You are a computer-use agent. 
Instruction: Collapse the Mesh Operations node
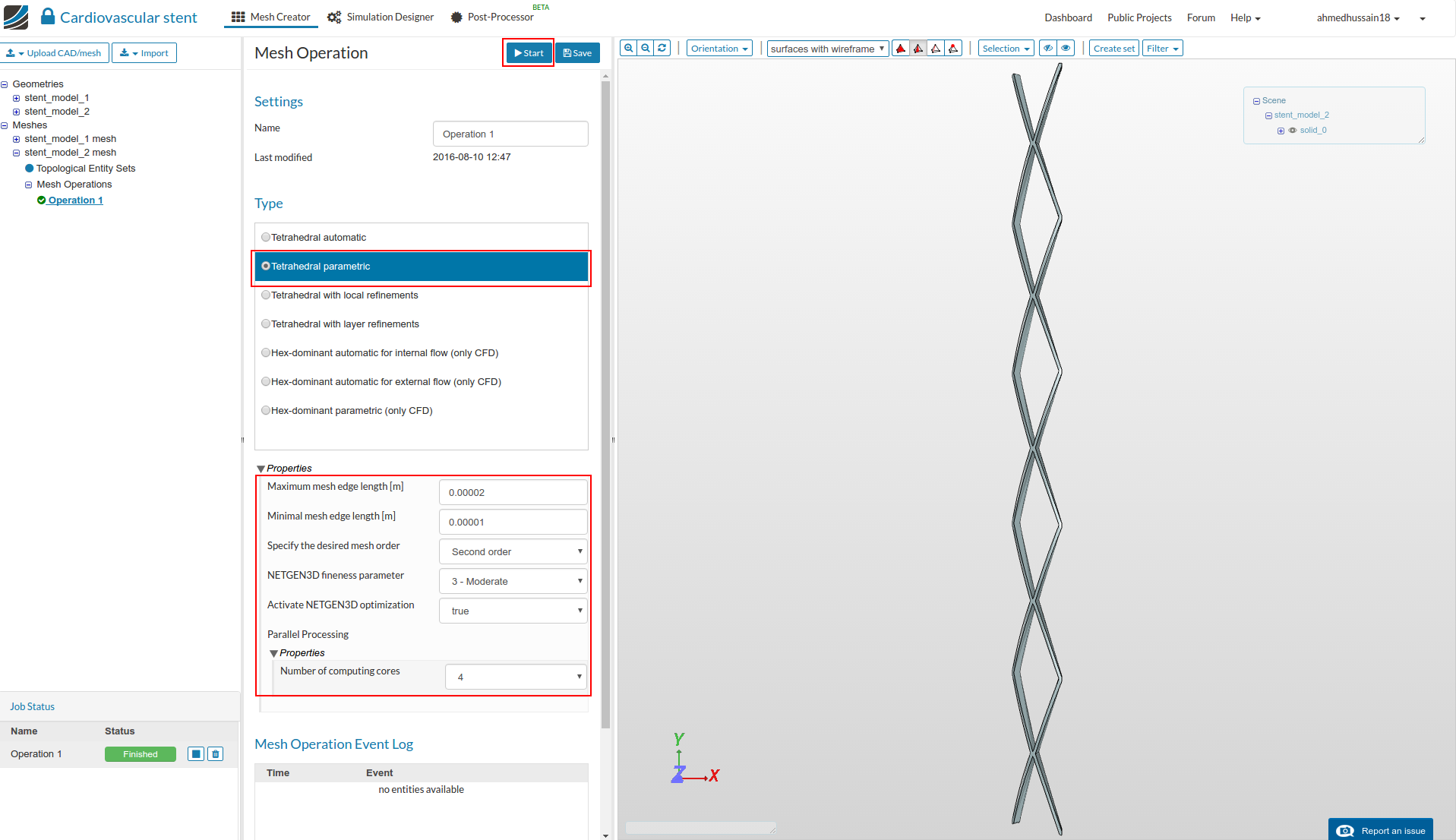[x=28, y=185]
